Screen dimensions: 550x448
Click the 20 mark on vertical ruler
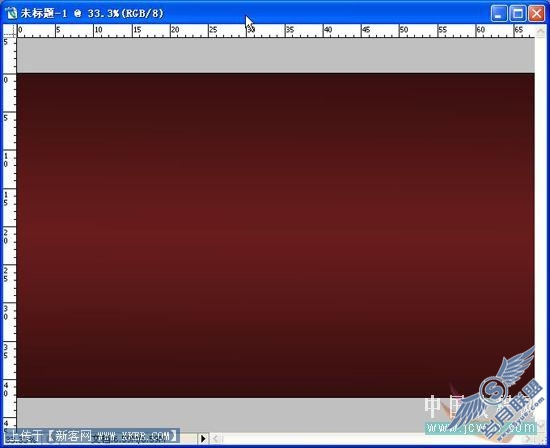(6, 237)
